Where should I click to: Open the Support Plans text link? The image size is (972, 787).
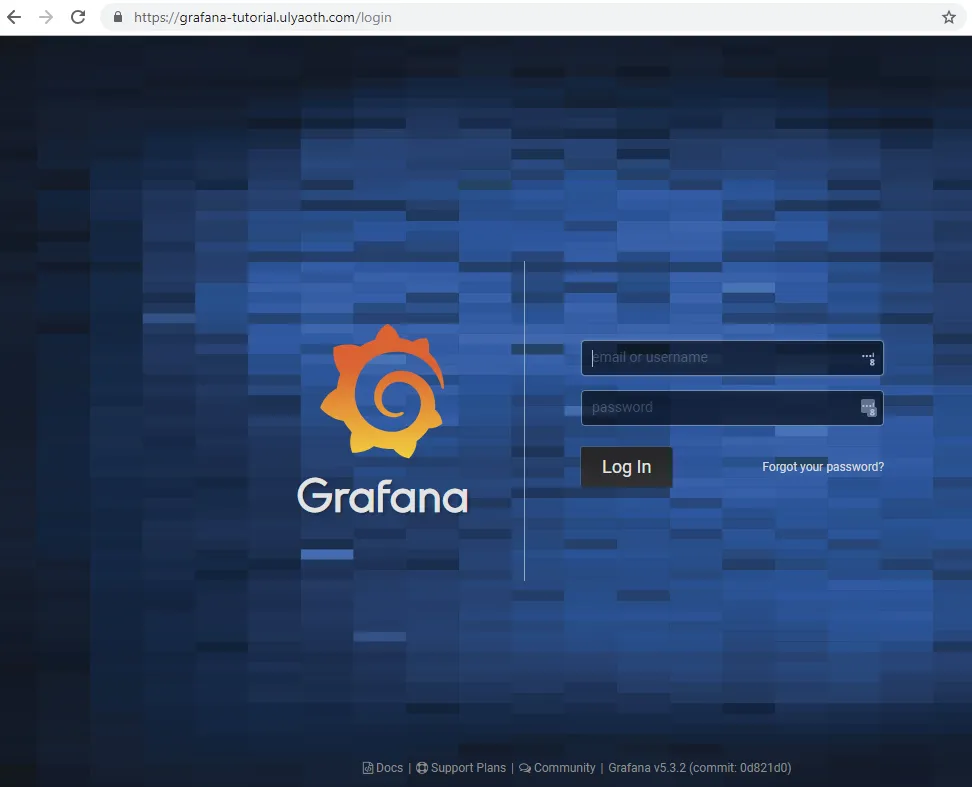[468, 768]
